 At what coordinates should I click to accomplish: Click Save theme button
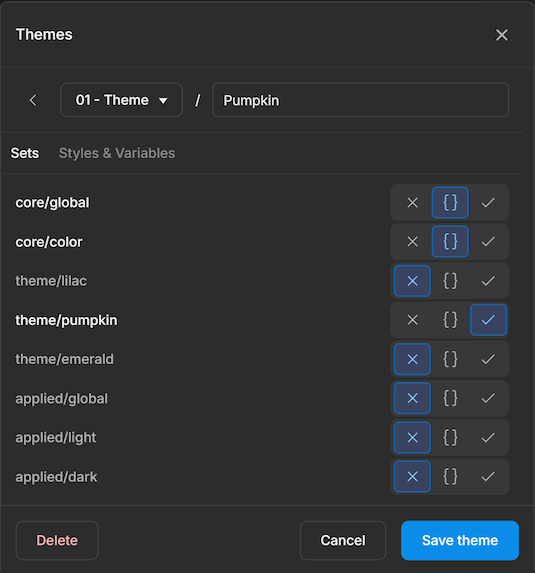(460, 540)
